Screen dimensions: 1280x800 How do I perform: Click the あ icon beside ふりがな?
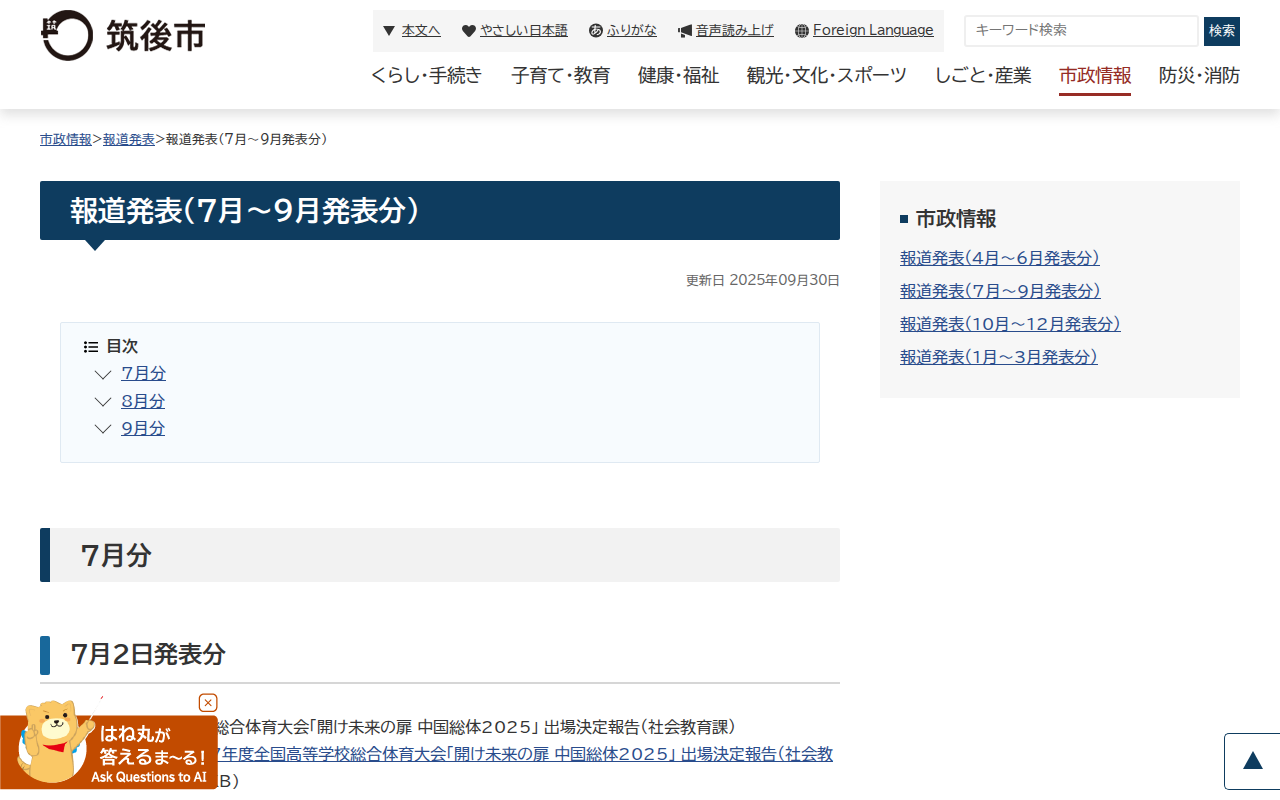pos(596,31)
